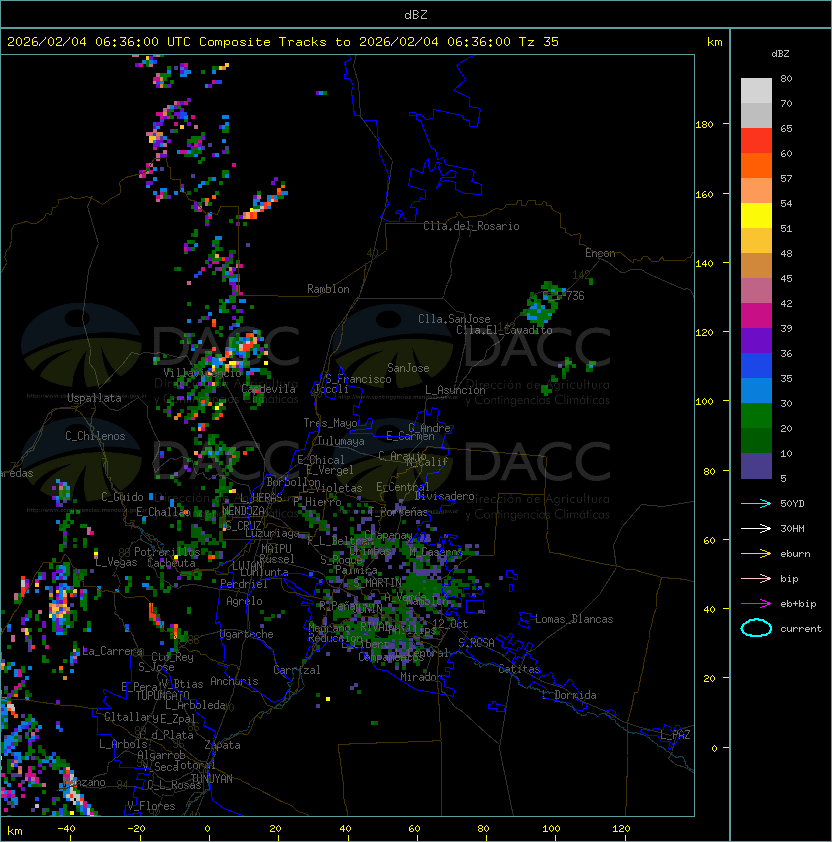This screenshot has height=842, width=832.
Task: Click the '120' tick on the horizontal axis
Action: [621, 829]
